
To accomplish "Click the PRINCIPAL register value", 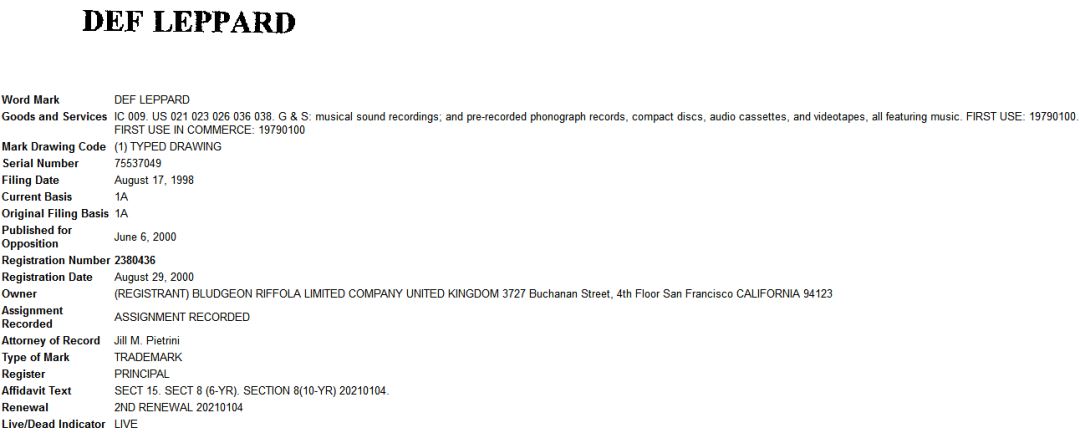I will [x=142, y=374].
